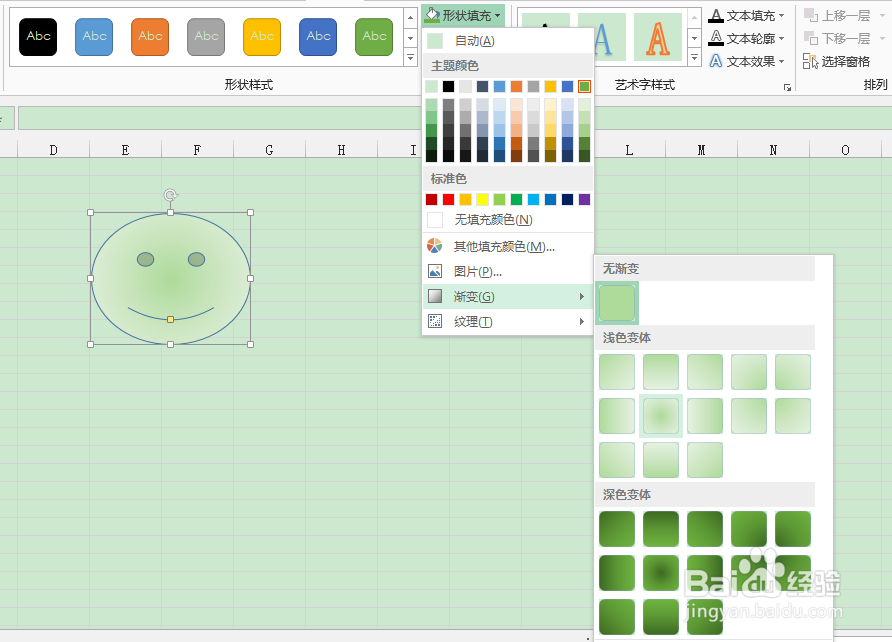Viewport: 892px width, 642px height.
Task: Open 艺术字样式 dialog launcher
Action: tap(787, 88)
